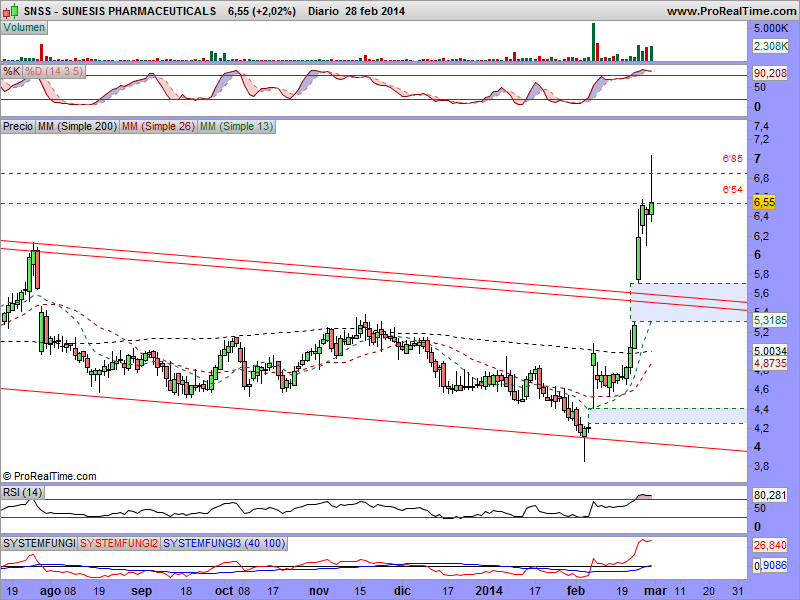The width and height of the screenshot is (800, 600).
Task: Click the red 4,8735 moving average value
Action: click(770, 364)
